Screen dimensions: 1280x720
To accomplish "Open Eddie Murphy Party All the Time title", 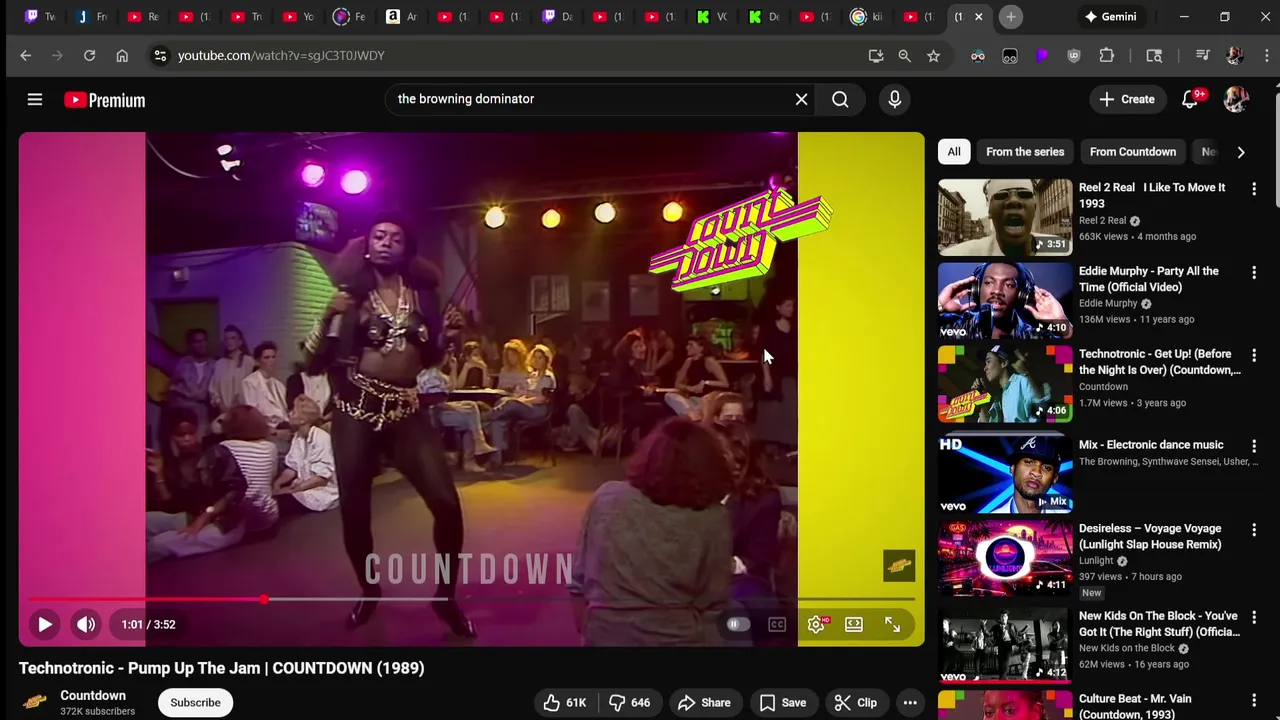I will click(x=1149, y=279).
